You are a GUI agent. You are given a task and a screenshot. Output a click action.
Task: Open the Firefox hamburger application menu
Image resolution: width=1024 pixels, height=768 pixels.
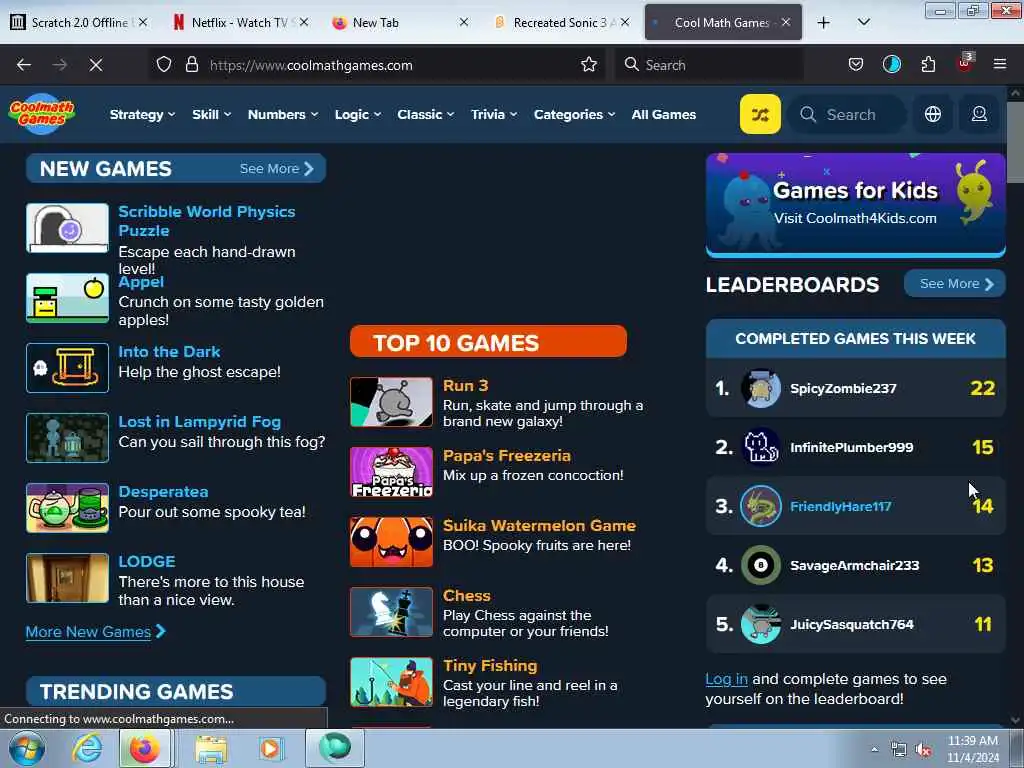pyautogui.click(x=999, y=65)
